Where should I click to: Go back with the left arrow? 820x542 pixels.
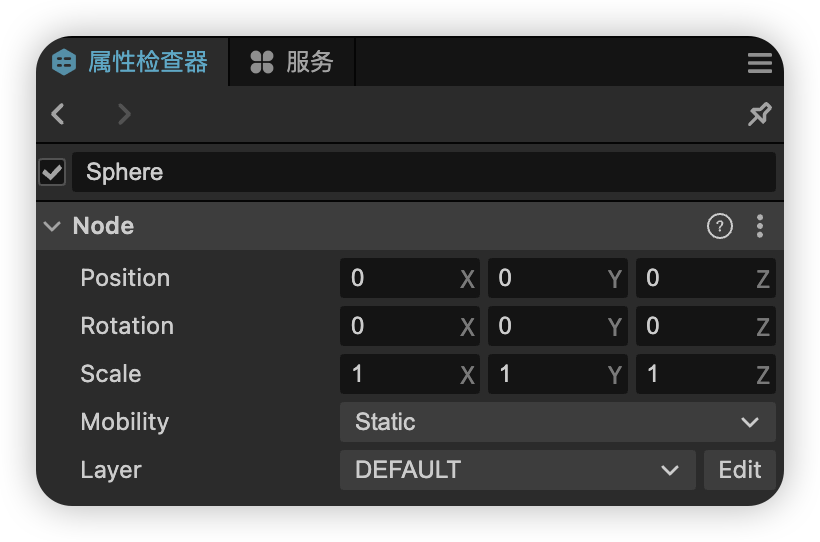tap(58, 114)
